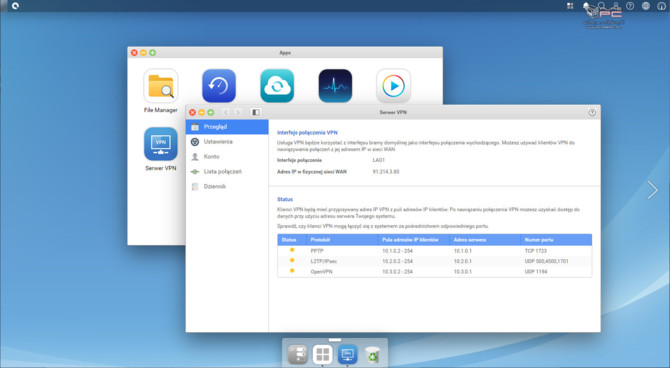
Task: Click the Interfejs połączenia VPN heading
Action: [307, 133]
